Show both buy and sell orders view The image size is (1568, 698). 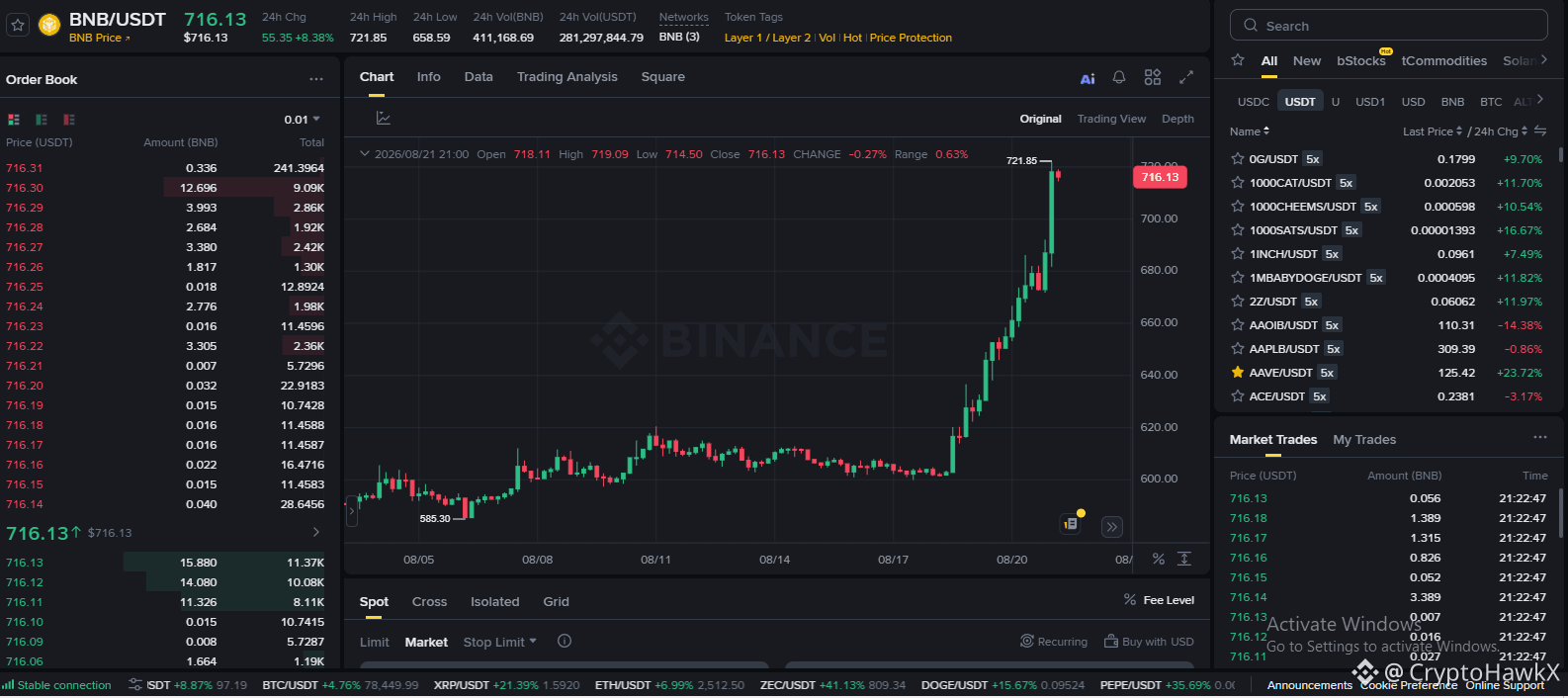(x=14, y=120)
